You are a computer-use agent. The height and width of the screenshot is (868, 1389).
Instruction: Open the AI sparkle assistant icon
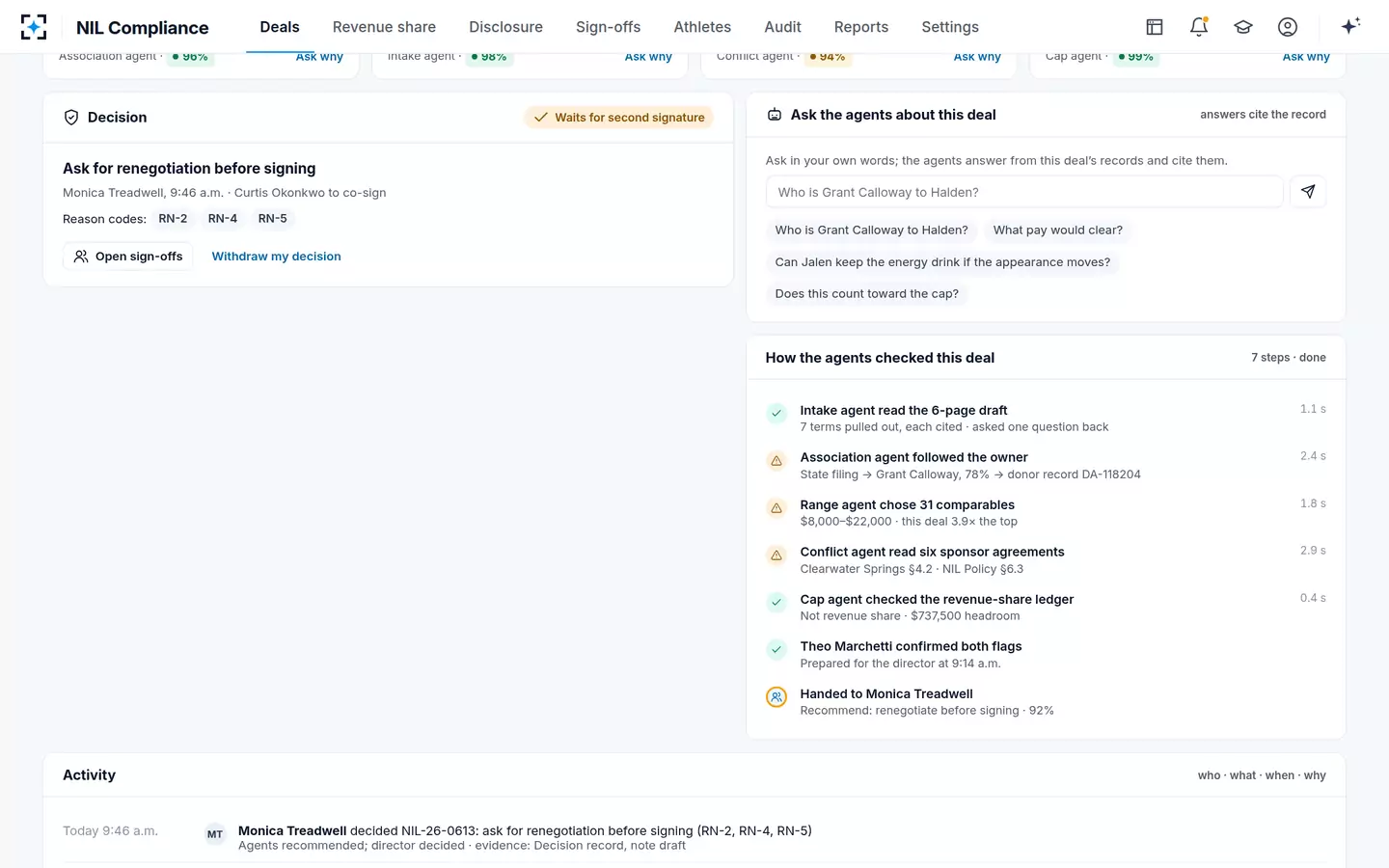(1350, 26)
